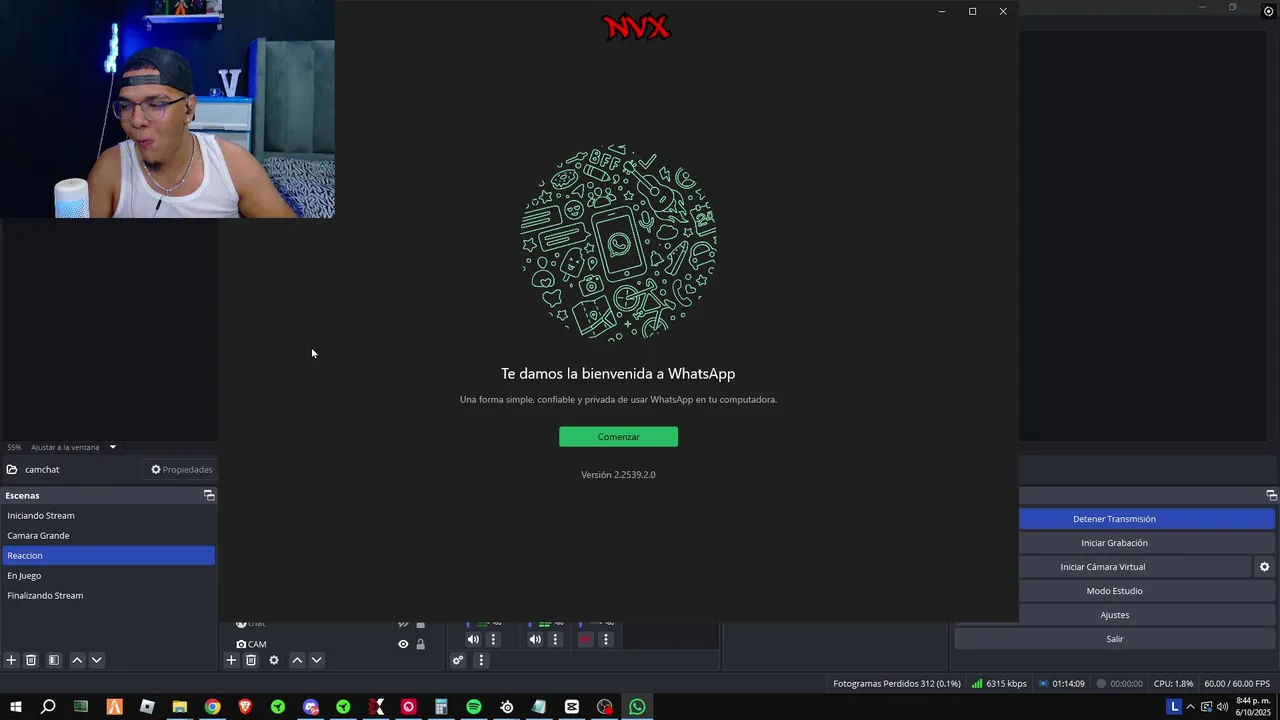
Task: Open audio mixer menu dots
Action: coord(481,660)
